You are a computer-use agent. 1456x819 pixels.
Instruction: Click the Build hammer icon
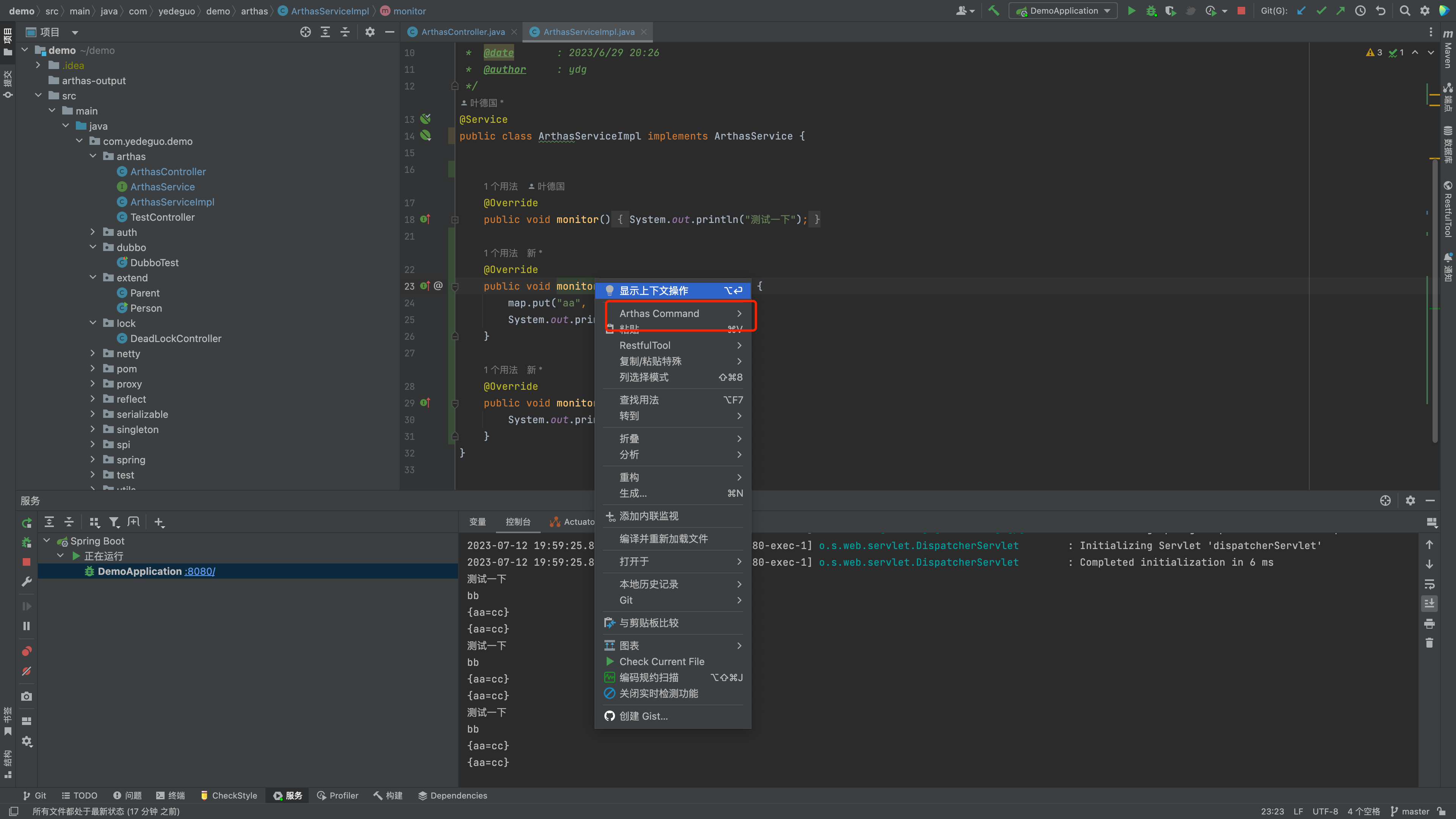(x=994, y=11)
